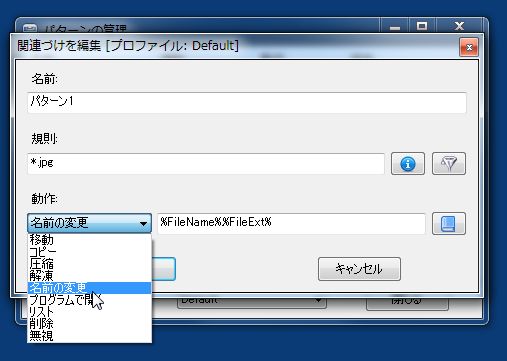Choose コピー in the action list

click(89, 252)
